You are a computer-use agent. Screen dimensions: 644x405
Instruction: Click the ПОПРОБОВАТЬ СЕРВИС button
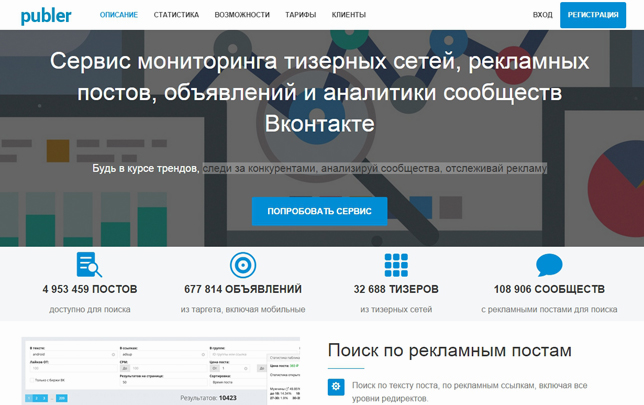(319, 211)
